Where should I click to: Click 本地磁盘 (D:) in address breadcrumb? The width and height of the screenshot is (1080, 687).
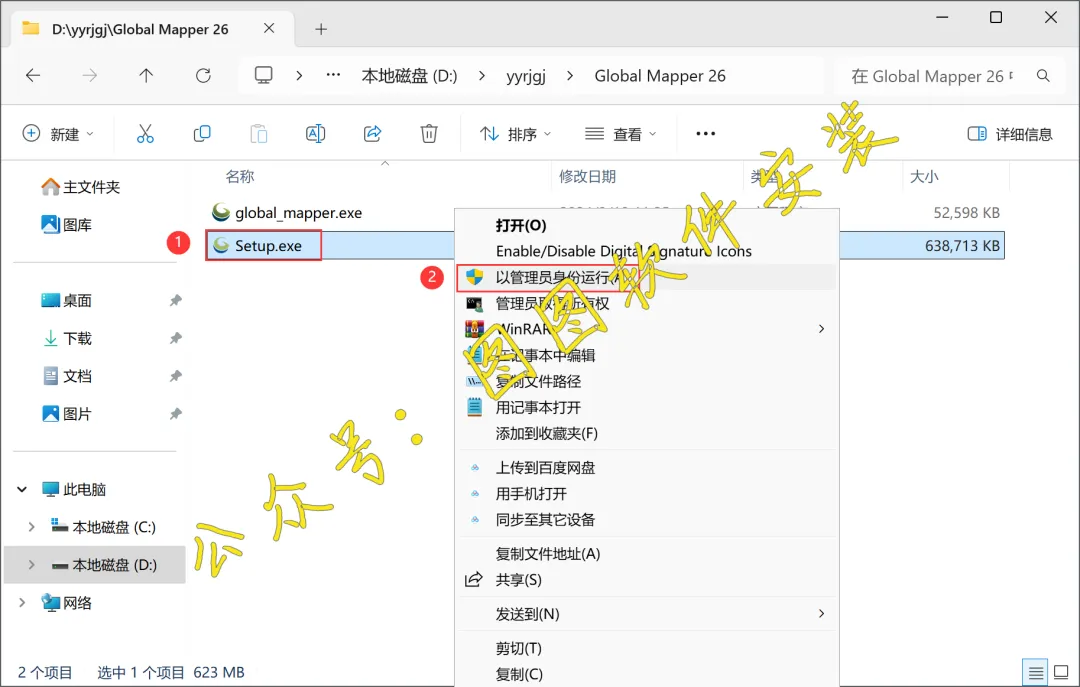(409, 76)
